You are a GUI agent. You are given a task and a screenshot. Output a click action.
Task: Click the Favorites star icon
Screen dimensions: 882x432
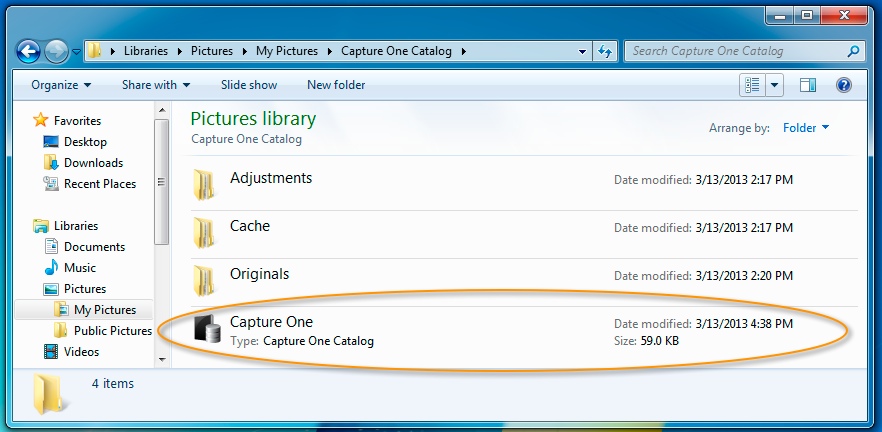pos(40,120)
